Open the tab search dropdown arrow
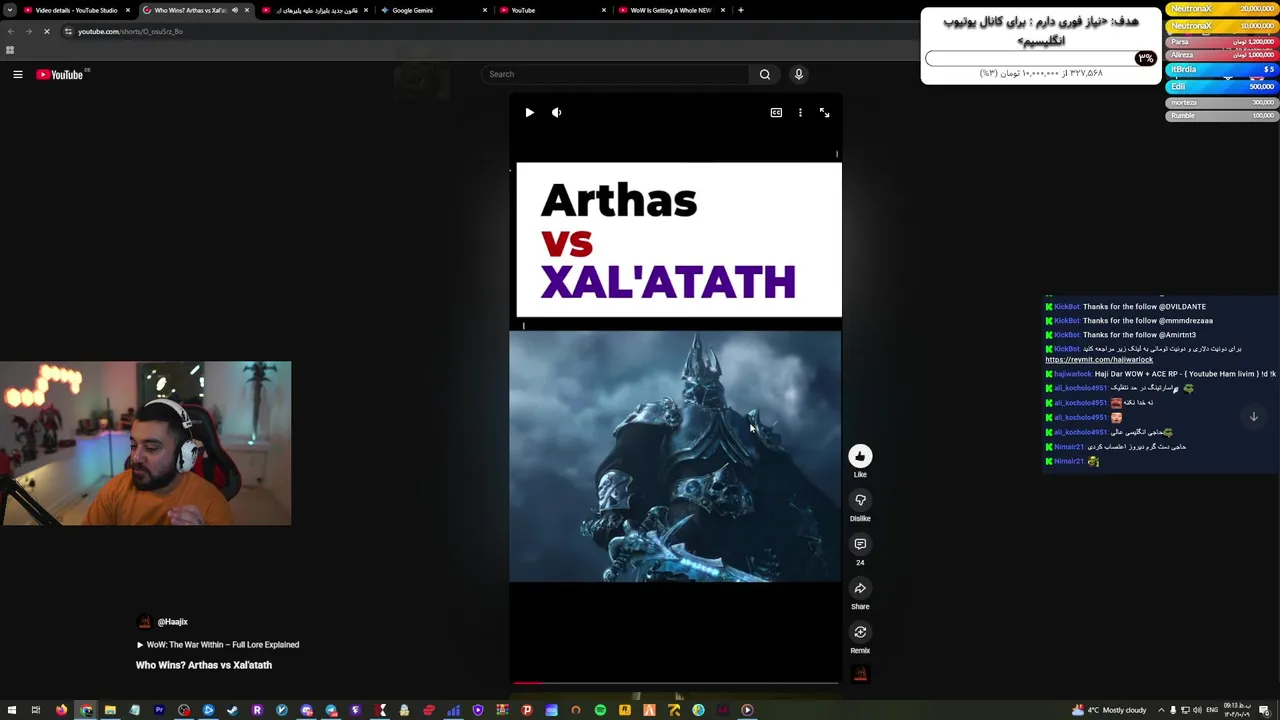Image resolution: width=1280 pixels, height=720 pixels. (x=9, y=10)
